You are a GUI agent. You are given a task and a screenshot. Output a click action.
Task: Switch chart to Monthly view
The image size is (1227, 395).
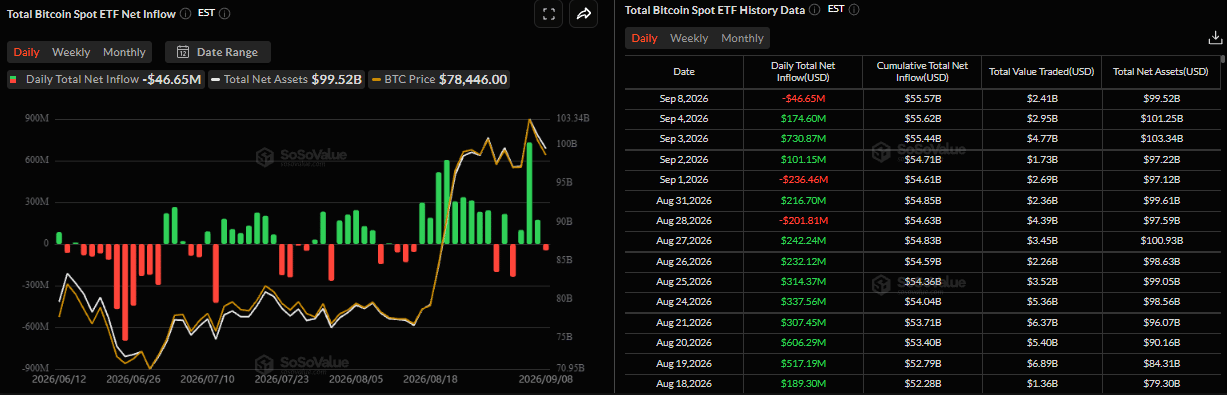pos(124,52)
